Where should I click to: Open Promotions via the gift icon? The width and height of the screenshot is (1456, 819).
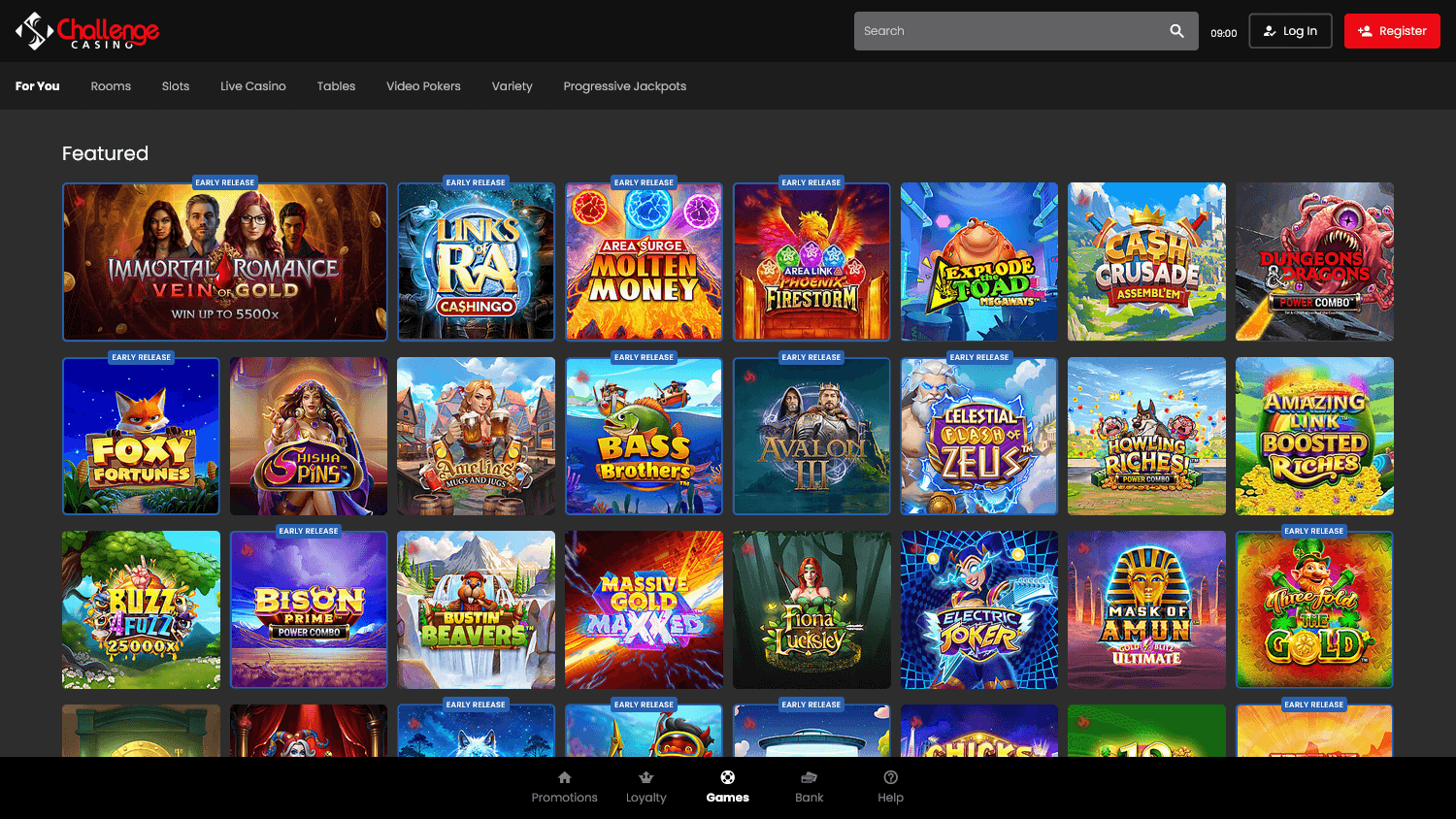(564, 777)
